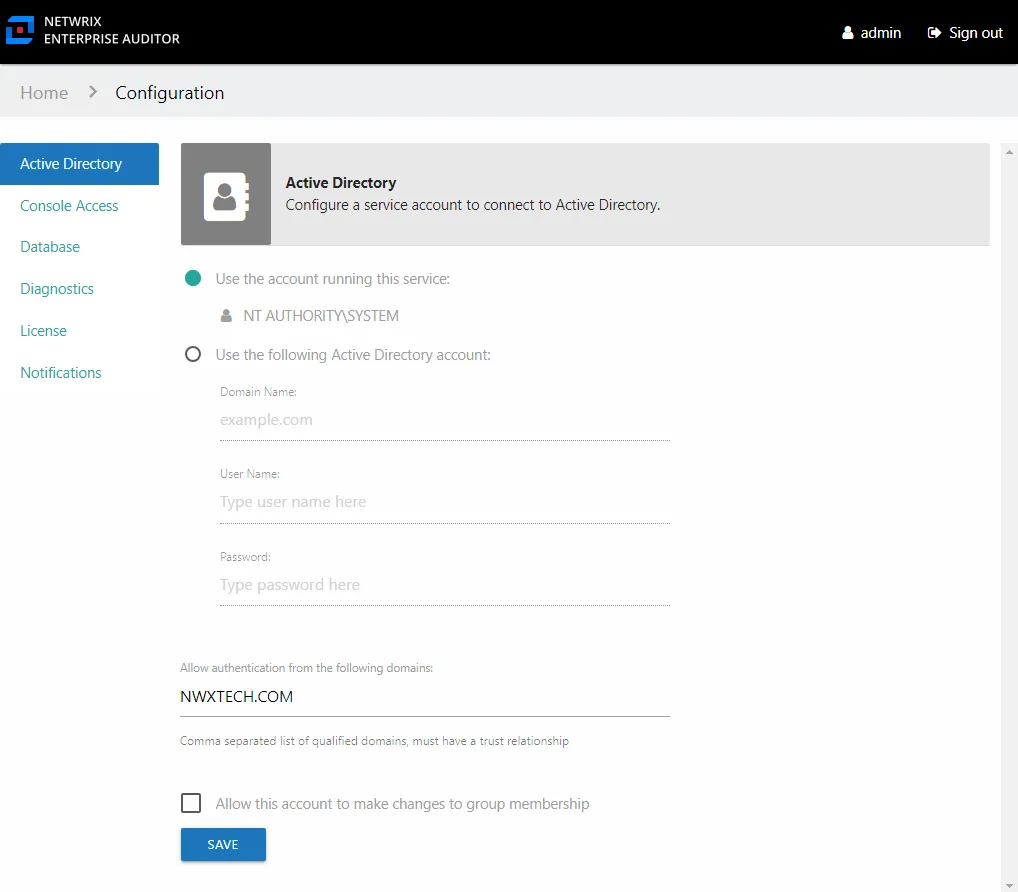Click the 'Password:' label
Screen dimensions: 1018x892
245,557
